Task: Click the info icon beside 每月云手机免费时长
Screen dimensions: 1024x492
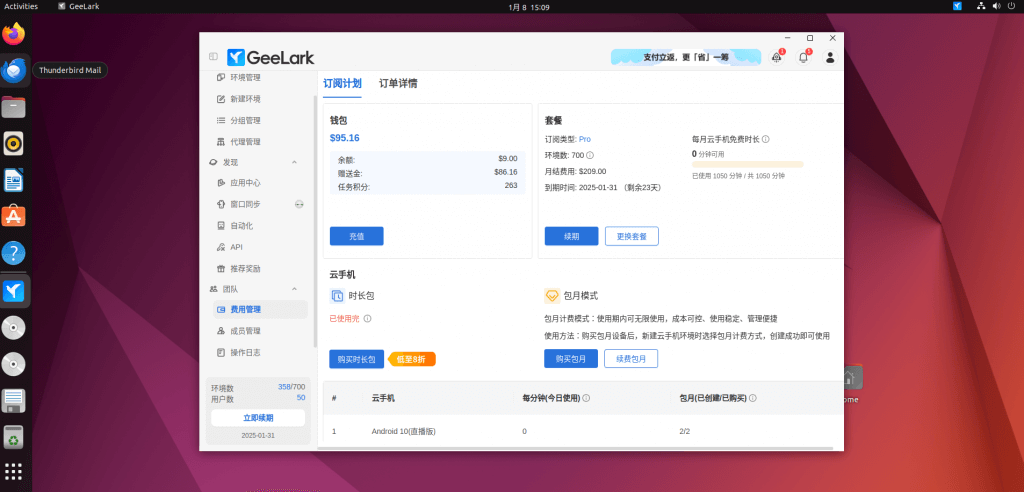Action: [x=766, y=139]
